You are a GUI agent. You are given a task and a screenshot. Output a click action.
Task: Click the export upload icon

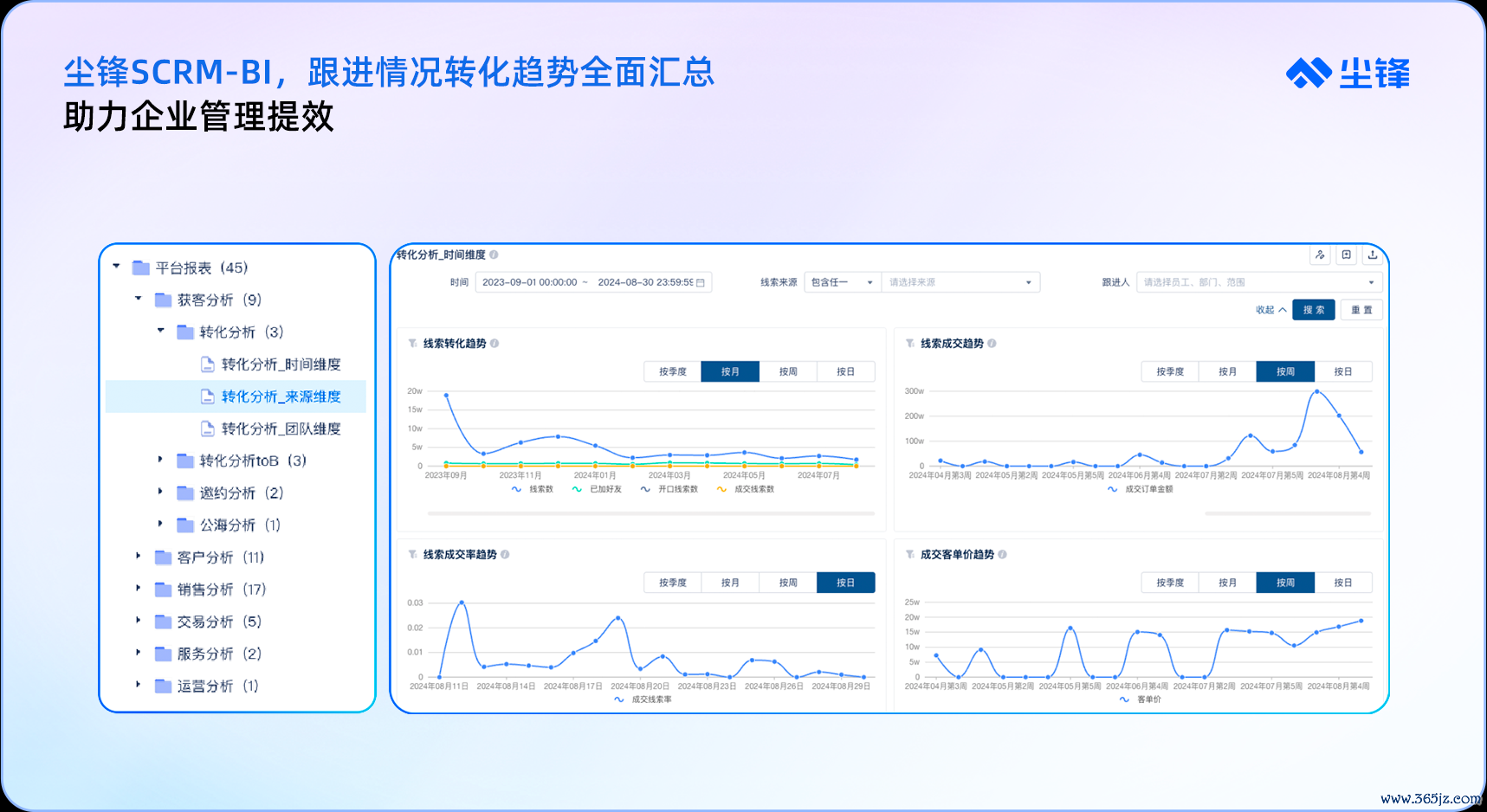point(1373,255)
